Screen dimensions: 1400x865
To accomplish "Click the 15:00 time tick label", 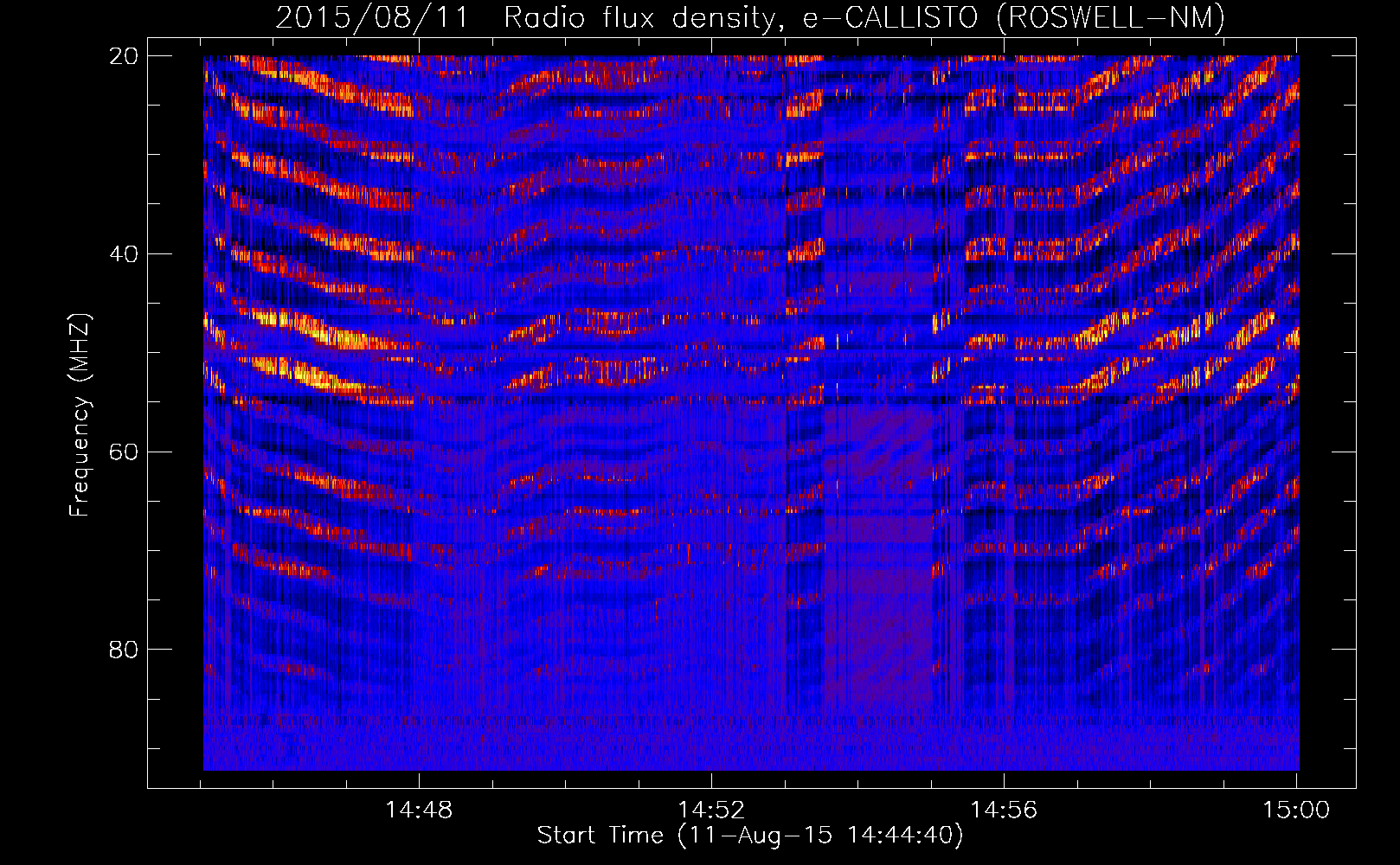I will [x=1296, y=811].
